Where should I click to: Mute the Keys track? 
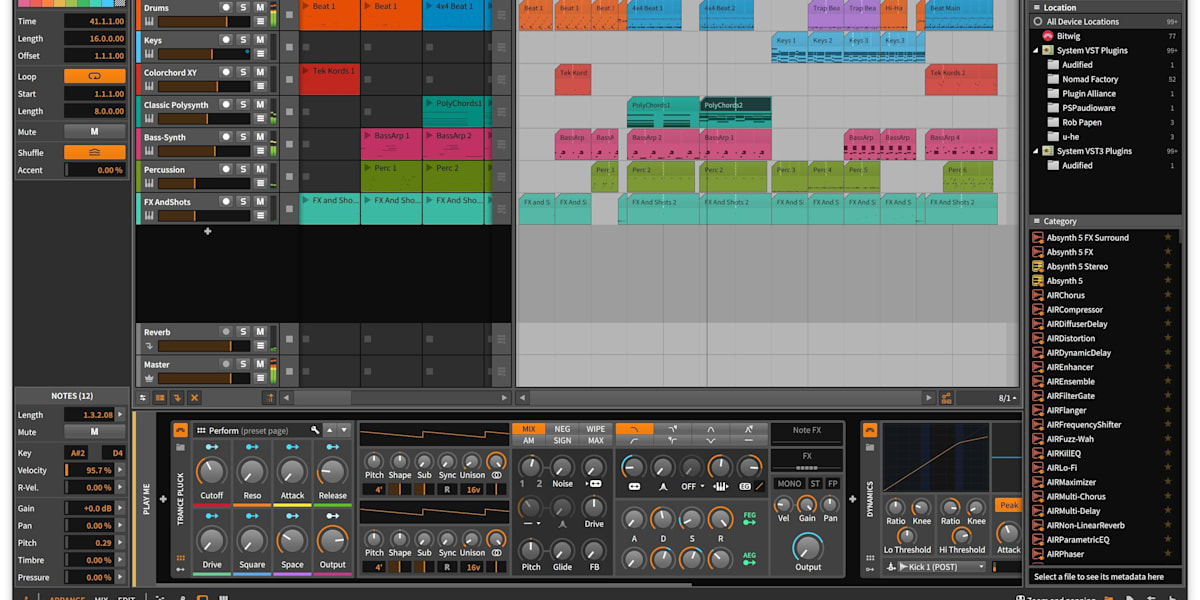point(260,40)
